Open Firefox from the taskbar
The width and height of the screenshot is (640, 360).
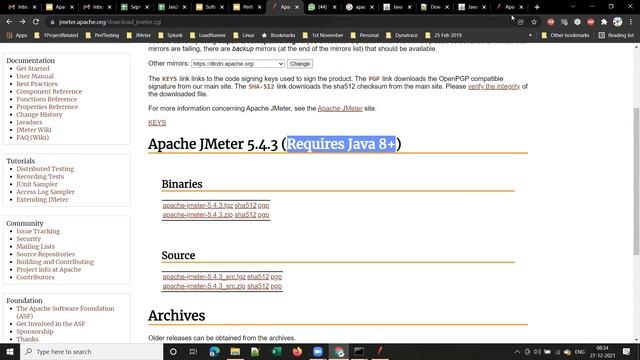tap(297, 351)
